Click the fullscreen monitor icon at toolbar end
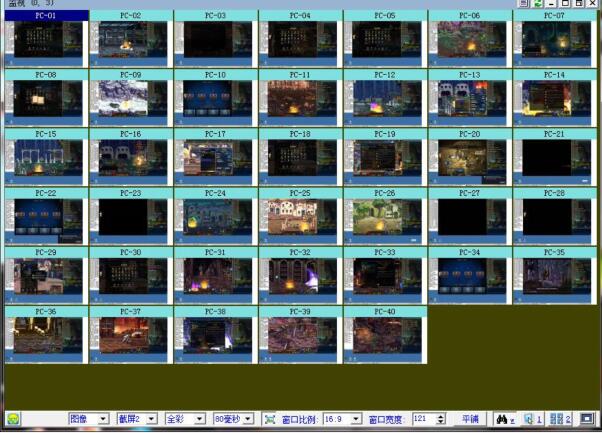Screen dimensions: 602x433 587,418
